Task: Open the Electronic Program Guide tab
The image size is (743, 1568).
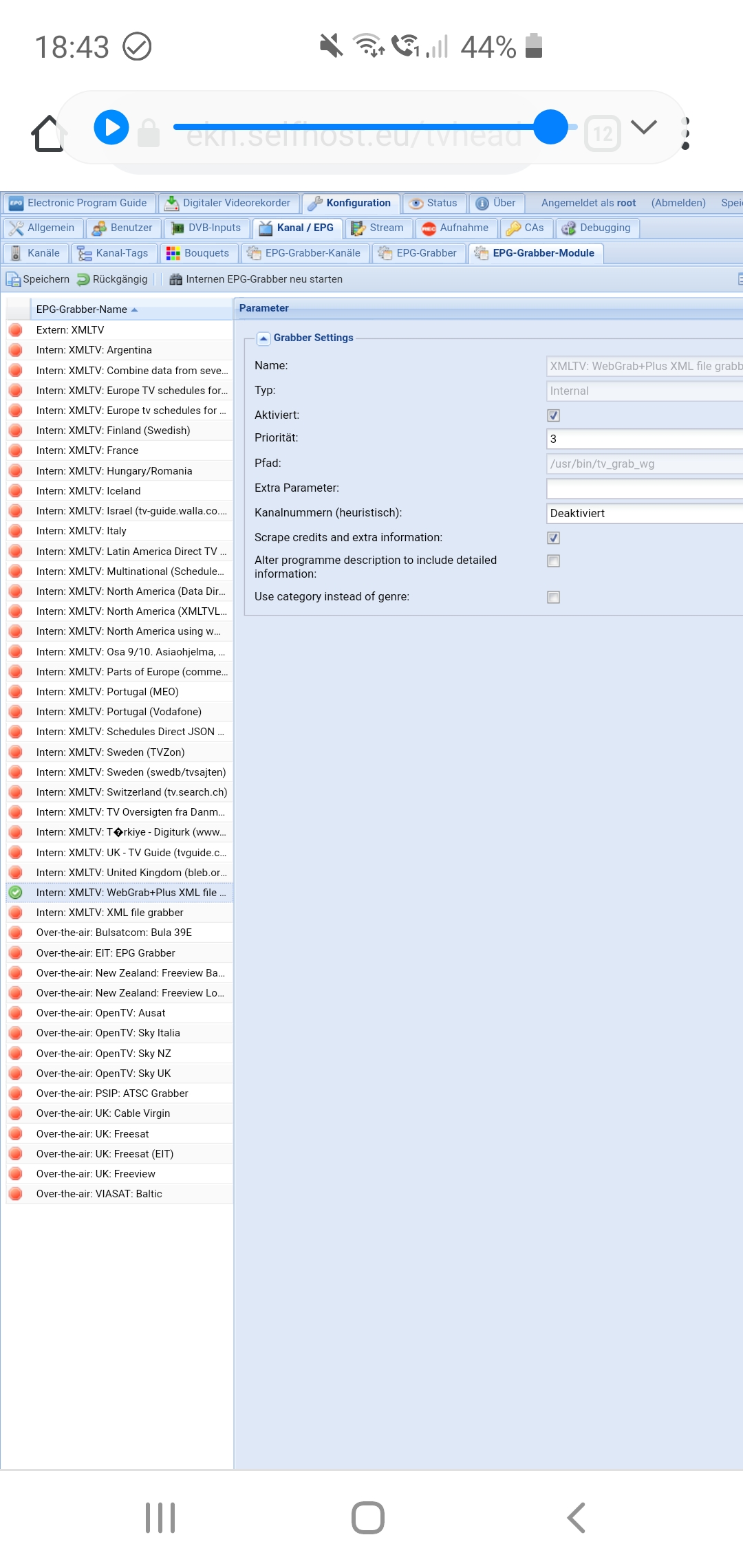Action: (79, 203)
